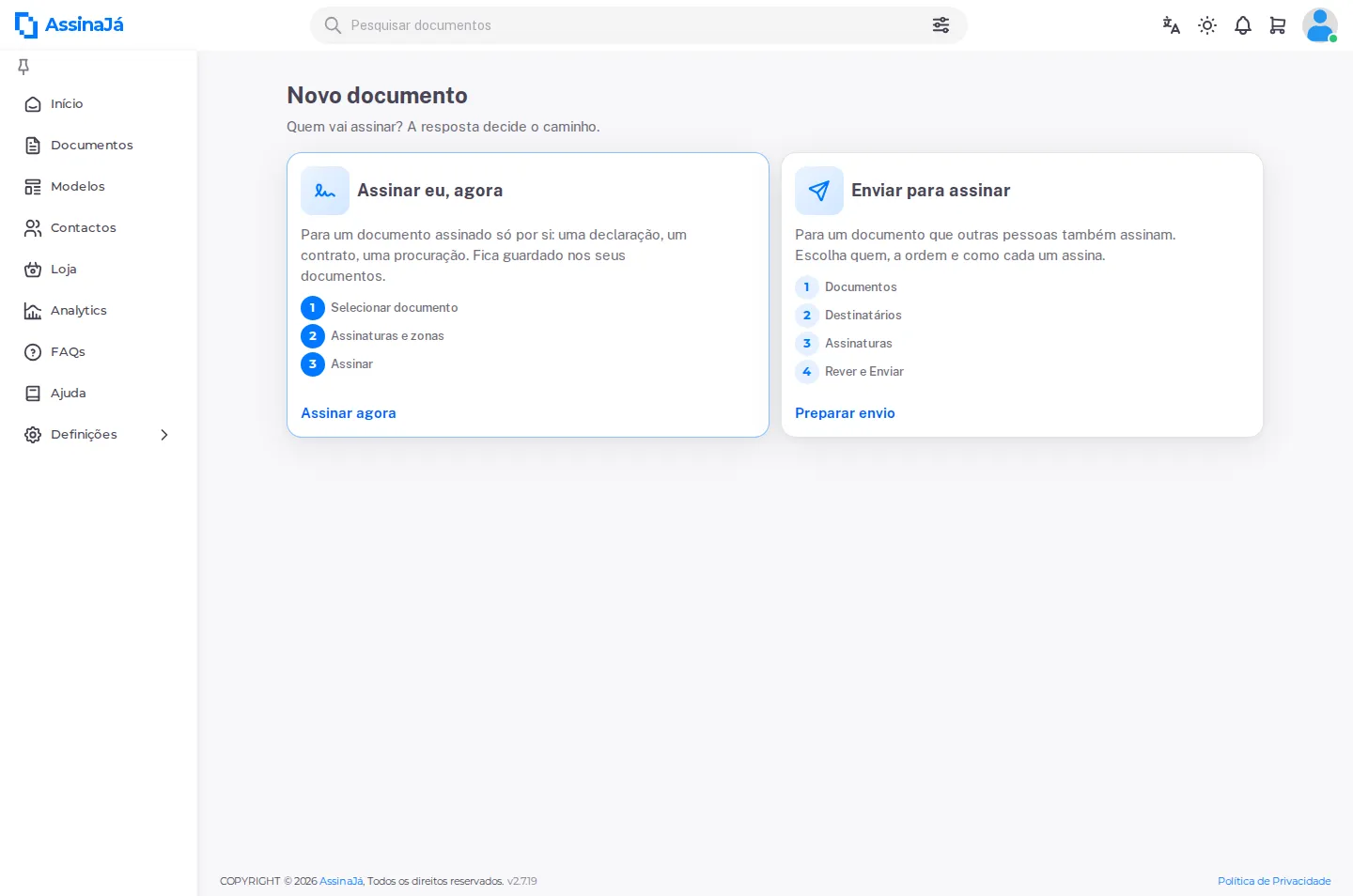Screen dimensions: 1353x896
Task: Click the Assinar agora link
Action: tap(349, 413)
